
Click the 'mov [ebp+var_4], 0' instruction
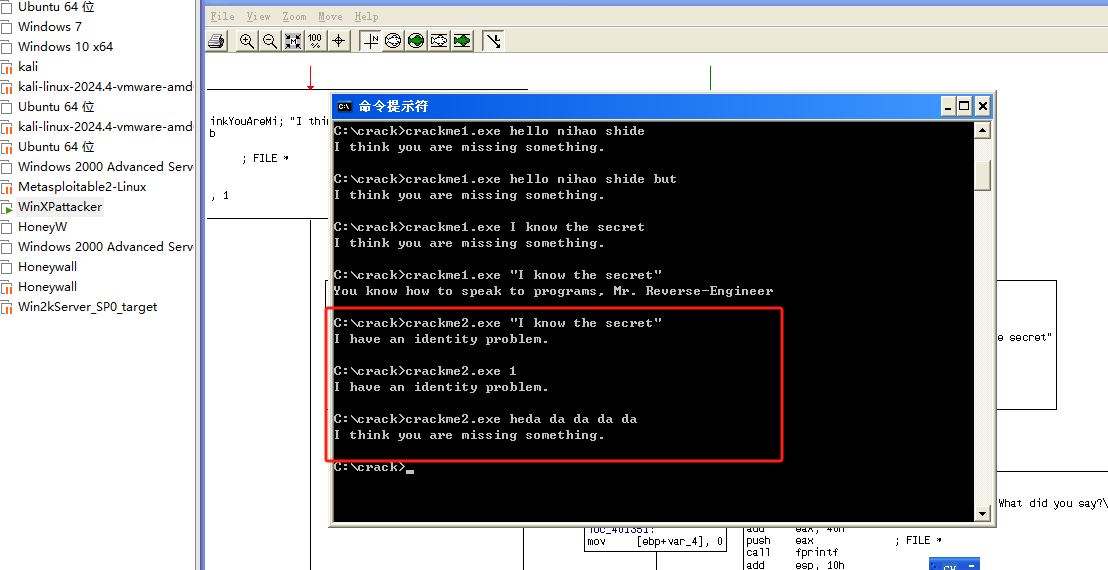[655, 542]
